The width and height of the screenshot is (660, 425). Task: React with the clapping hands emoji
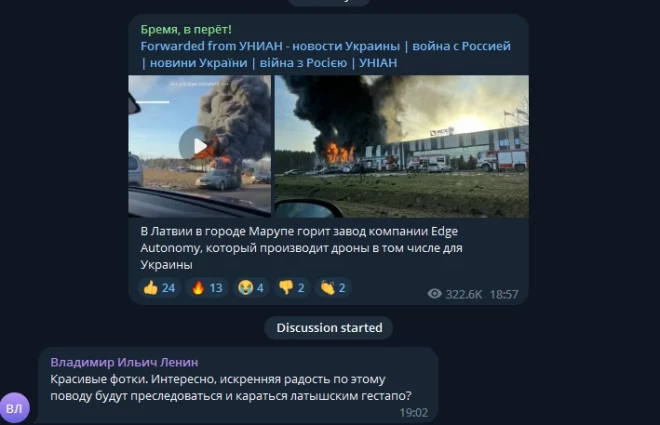(333, 288)
